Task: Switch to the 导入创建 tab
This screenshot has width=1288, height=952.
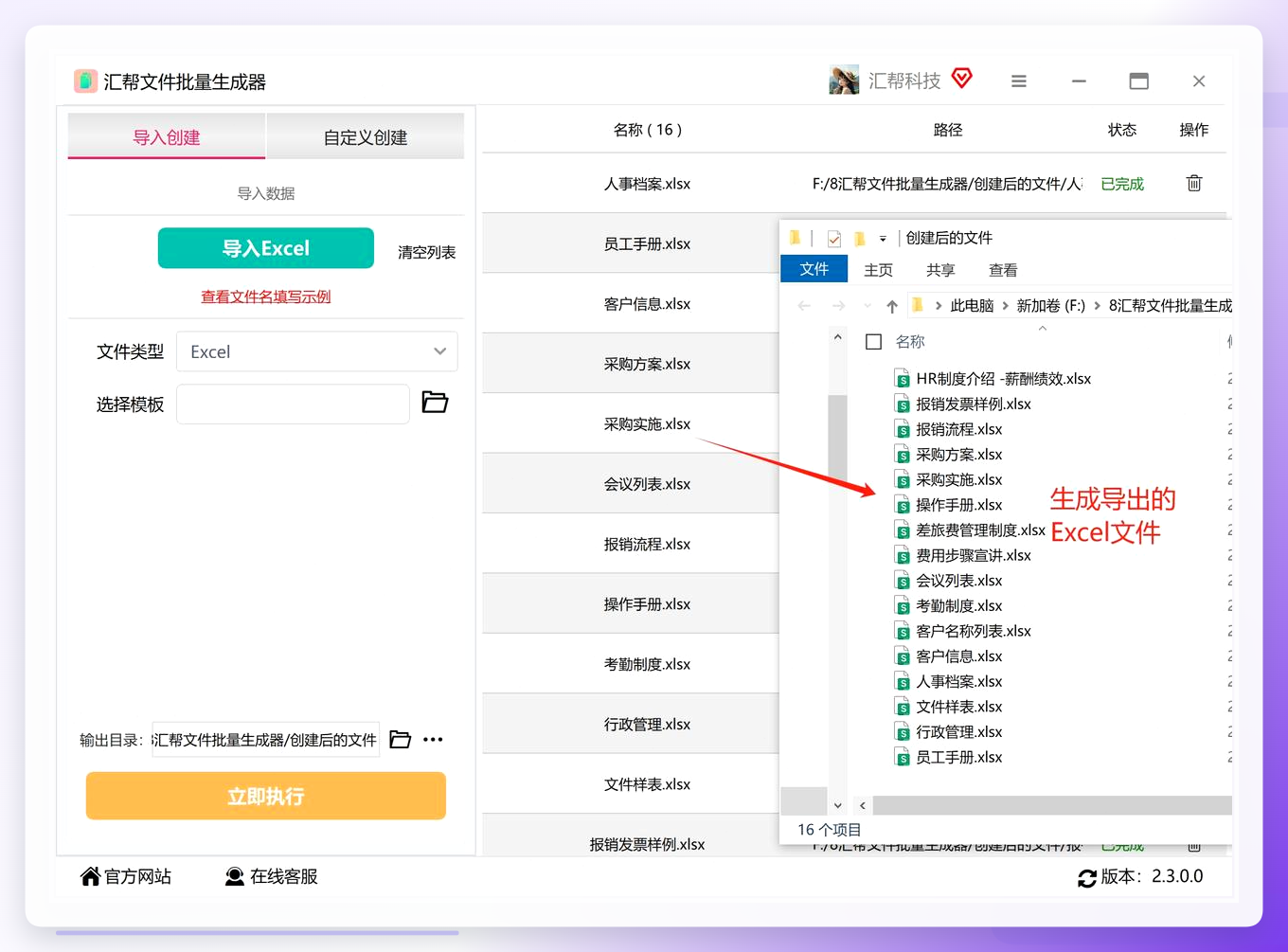Action: click(x=167, y=136)
